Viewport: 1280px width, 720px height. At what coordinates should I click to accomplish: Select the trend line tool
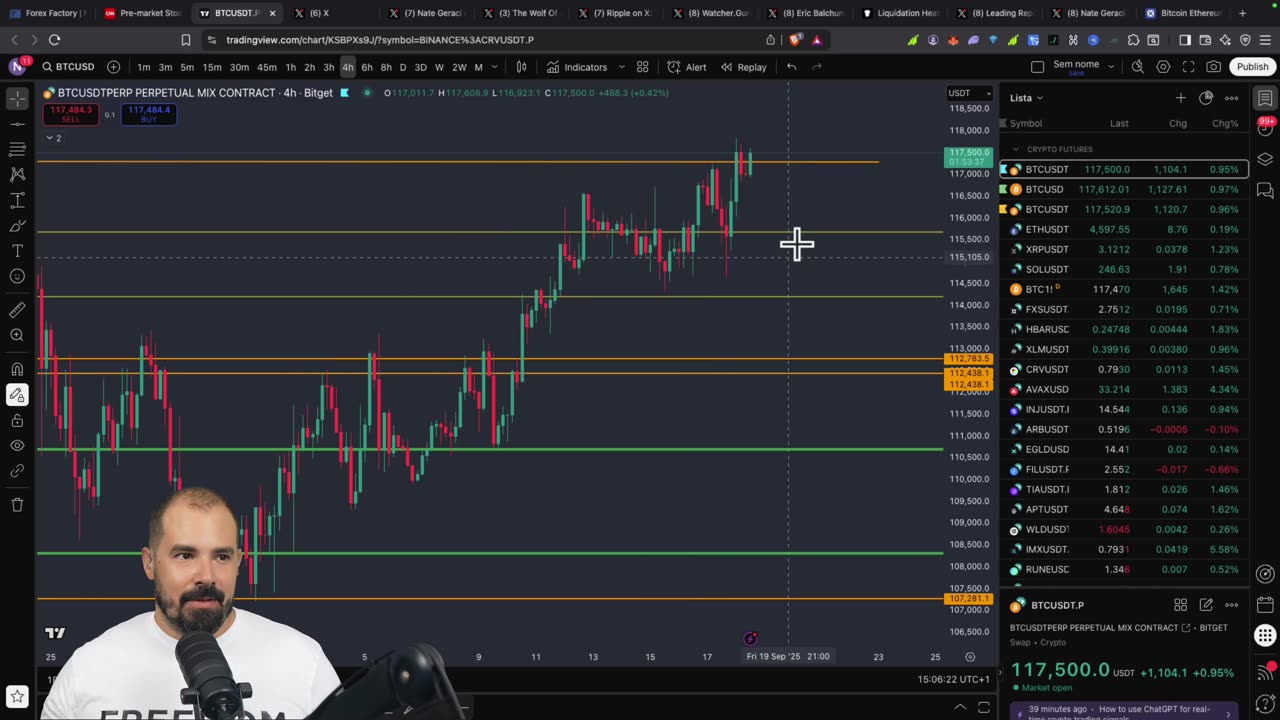coord(17,124)
